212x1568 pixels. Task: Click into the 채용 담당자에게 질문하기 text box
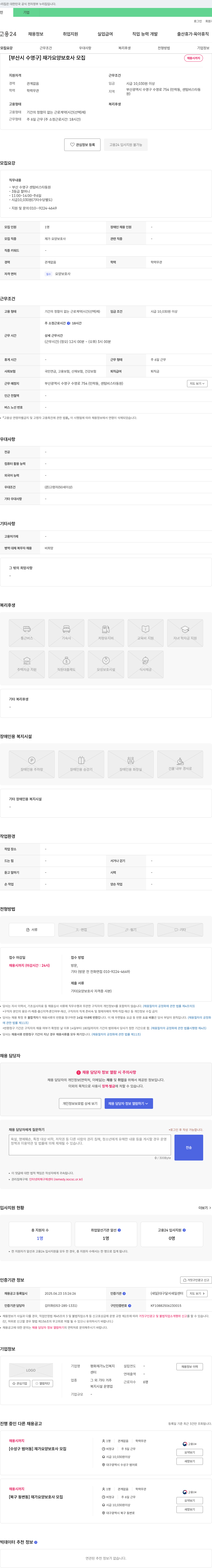tap(90, 1146)
